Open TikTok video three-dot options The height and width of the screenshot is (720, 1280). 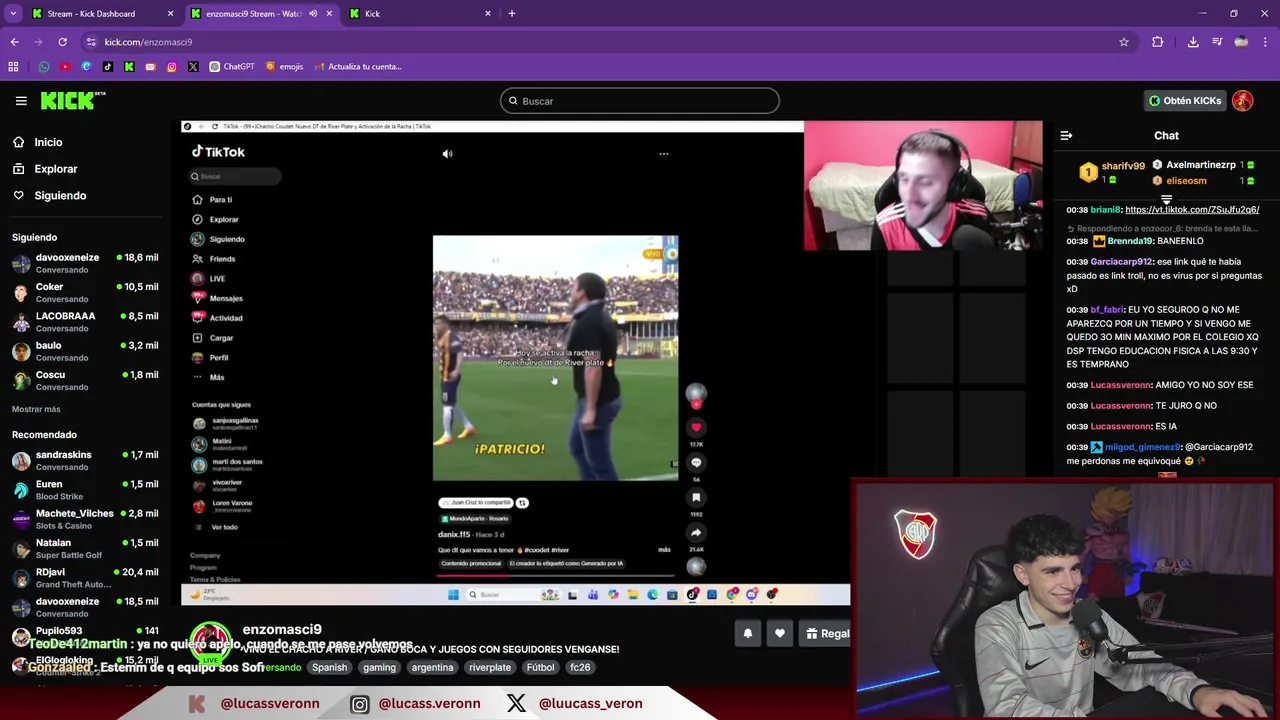point(664,154)
